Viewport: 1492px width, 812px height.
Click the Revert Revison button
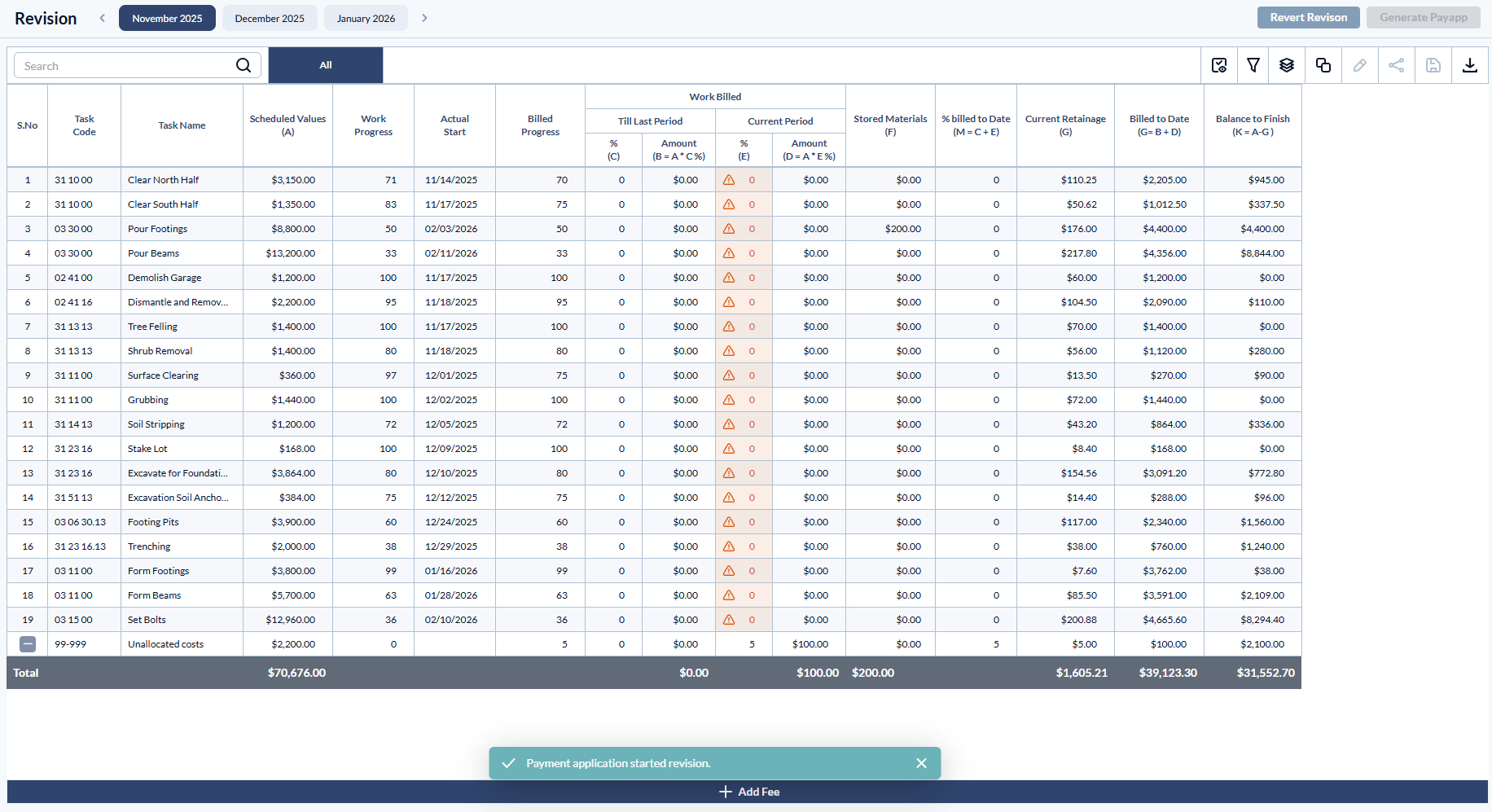(1308, 18)
